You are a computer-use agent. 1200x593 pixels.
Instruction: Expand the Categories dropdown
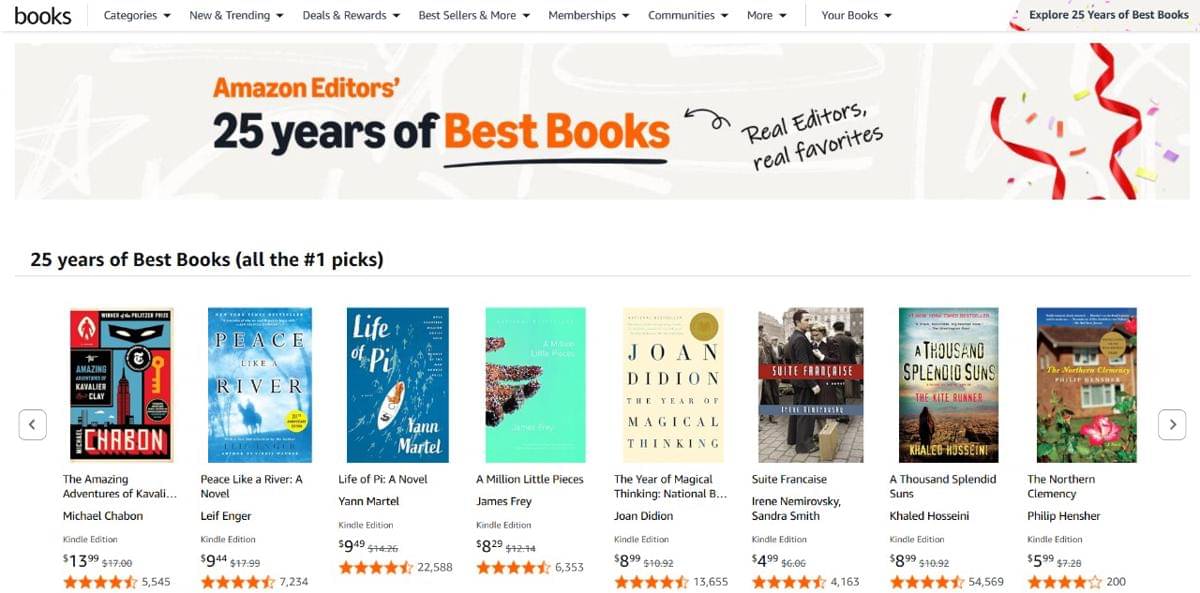[x=137, y=15]
